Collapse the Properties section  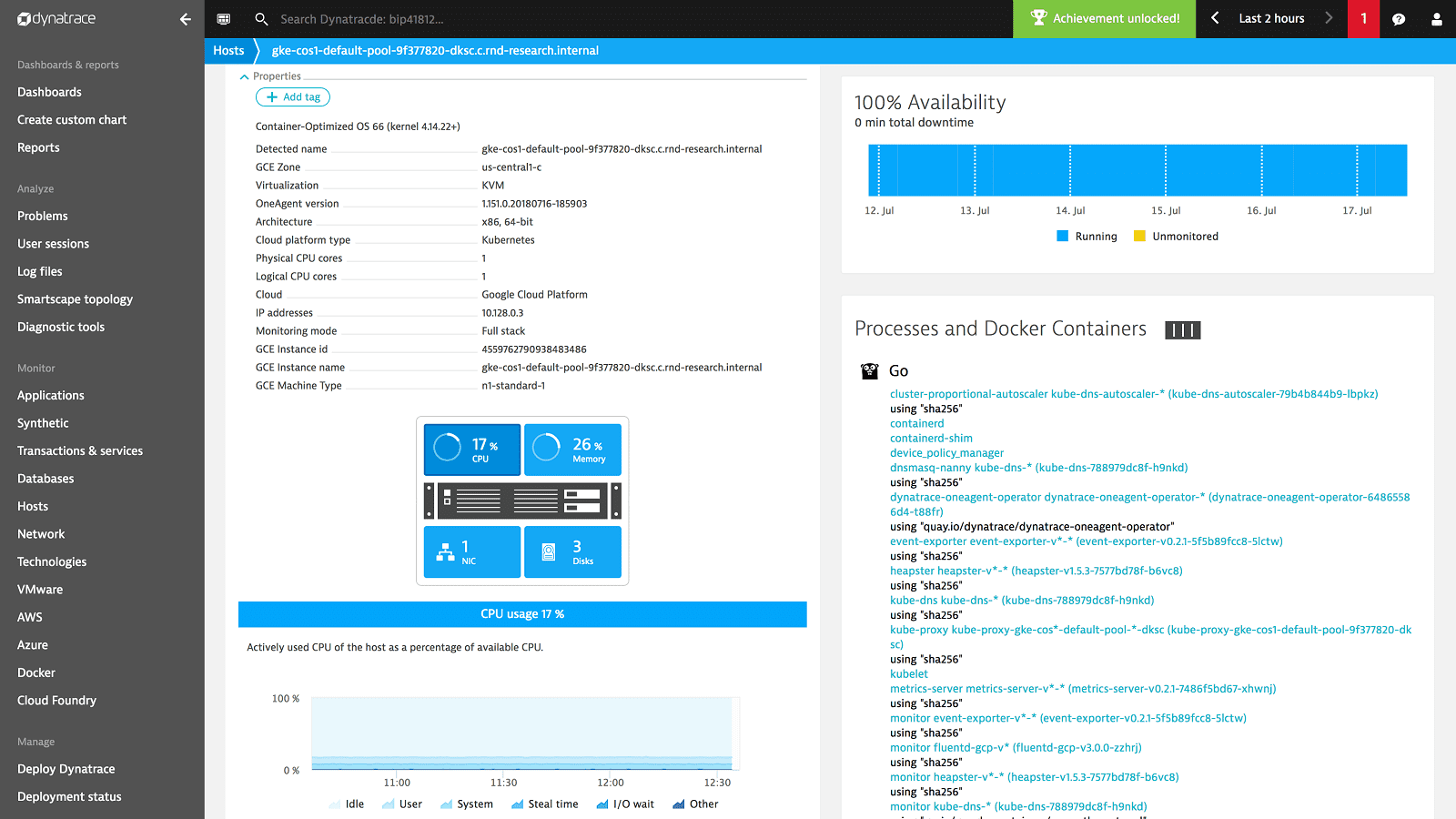coord(270,76)
